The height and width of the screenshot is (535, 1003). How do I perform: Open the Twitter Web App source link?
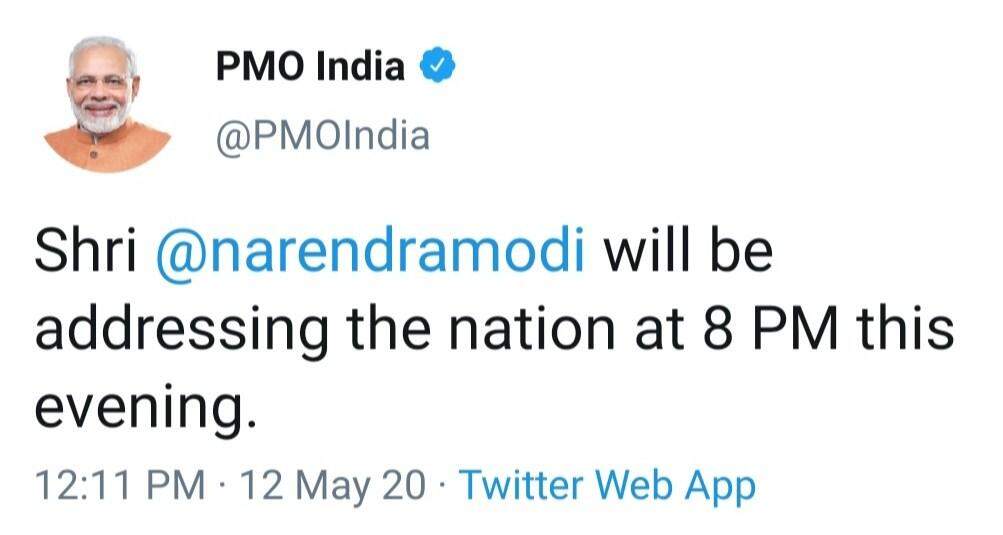pyautogui.click(x=607, y=486)
